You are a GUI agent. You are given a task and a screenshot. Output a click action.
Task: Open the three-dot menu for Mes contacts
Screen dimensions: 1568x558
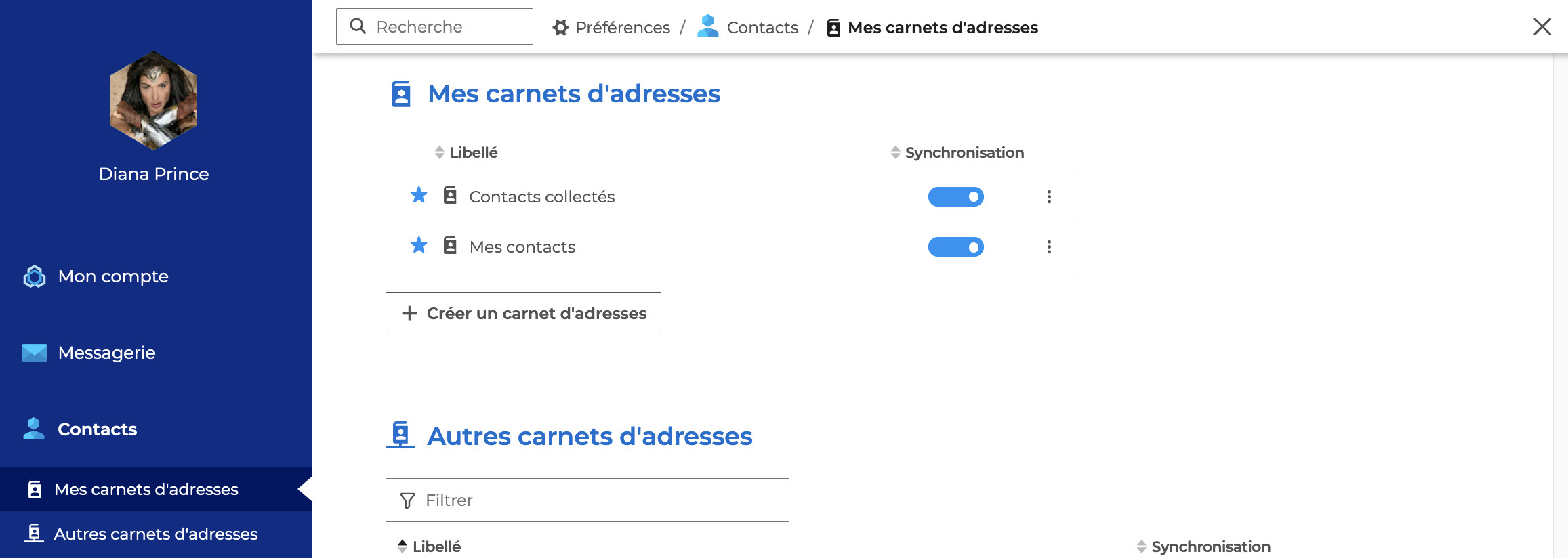1049,247
